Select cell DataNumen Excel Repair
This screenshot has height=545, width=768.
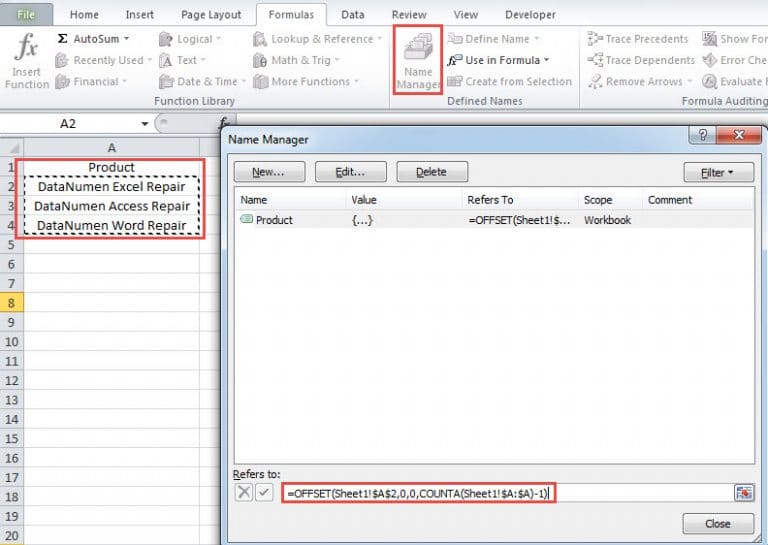[x=112, y=187]
